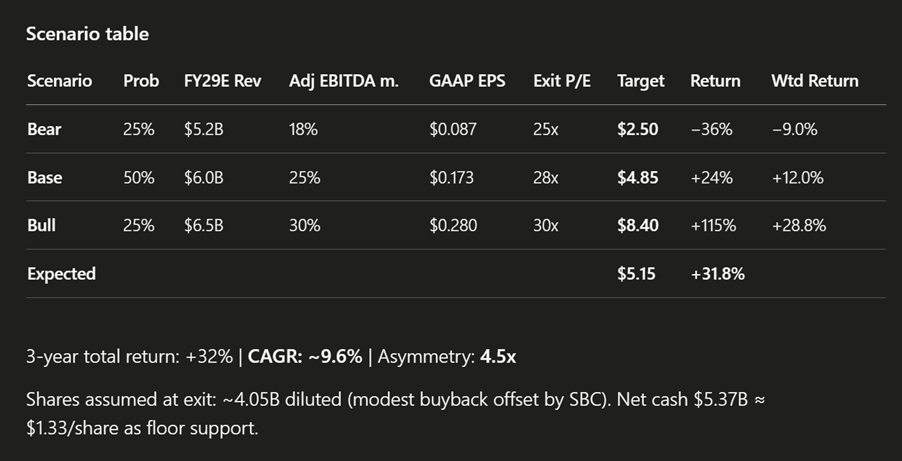Select the Exit P/E column header
The image size is (902, 461).
(x=561, y=81)
